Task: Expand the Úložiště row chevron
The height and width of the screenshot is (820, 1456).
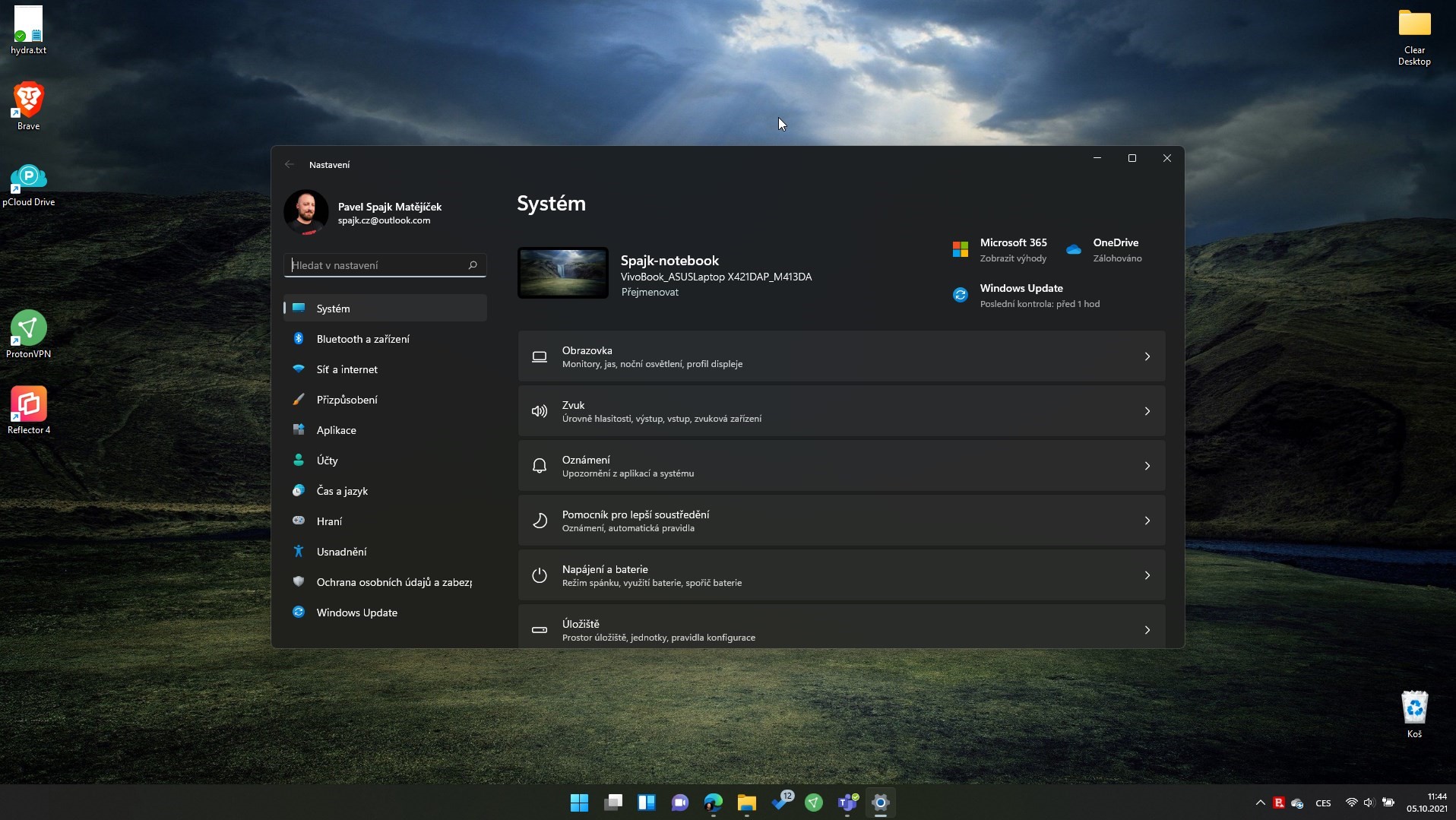Action: (x=1147, y=630)
